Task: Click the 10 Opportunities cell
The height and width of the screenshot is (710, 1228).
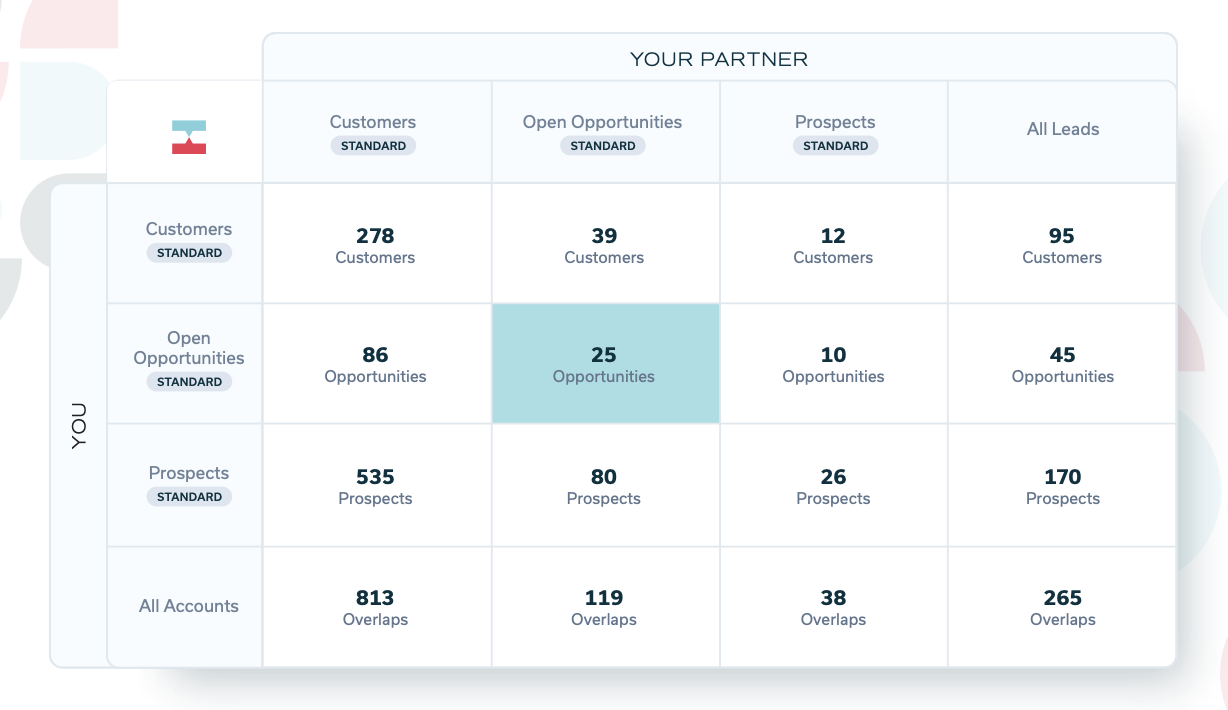Action: (x=833, y=364)
